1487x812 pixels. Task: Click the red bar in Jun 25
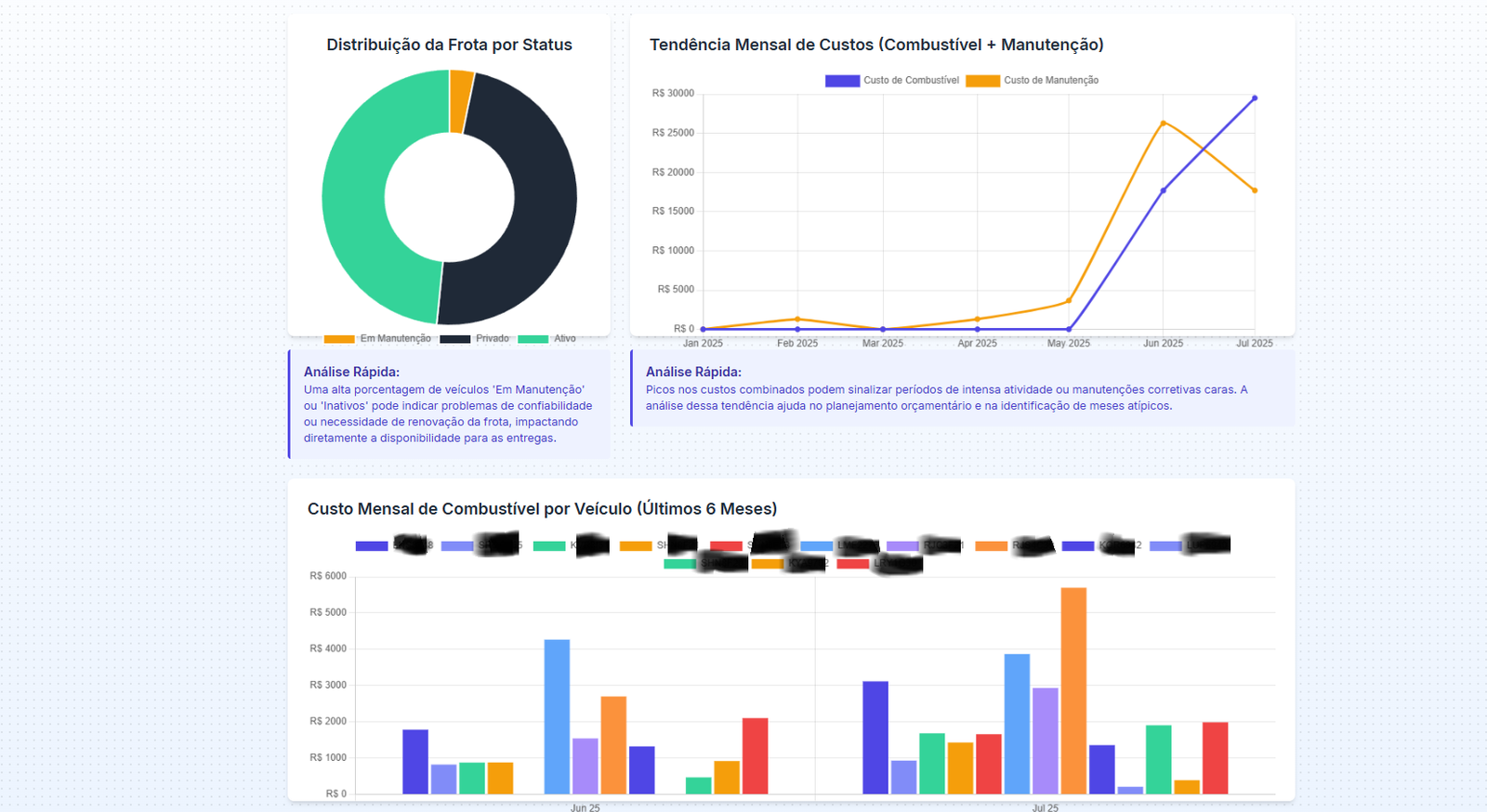tap(755, 755)
